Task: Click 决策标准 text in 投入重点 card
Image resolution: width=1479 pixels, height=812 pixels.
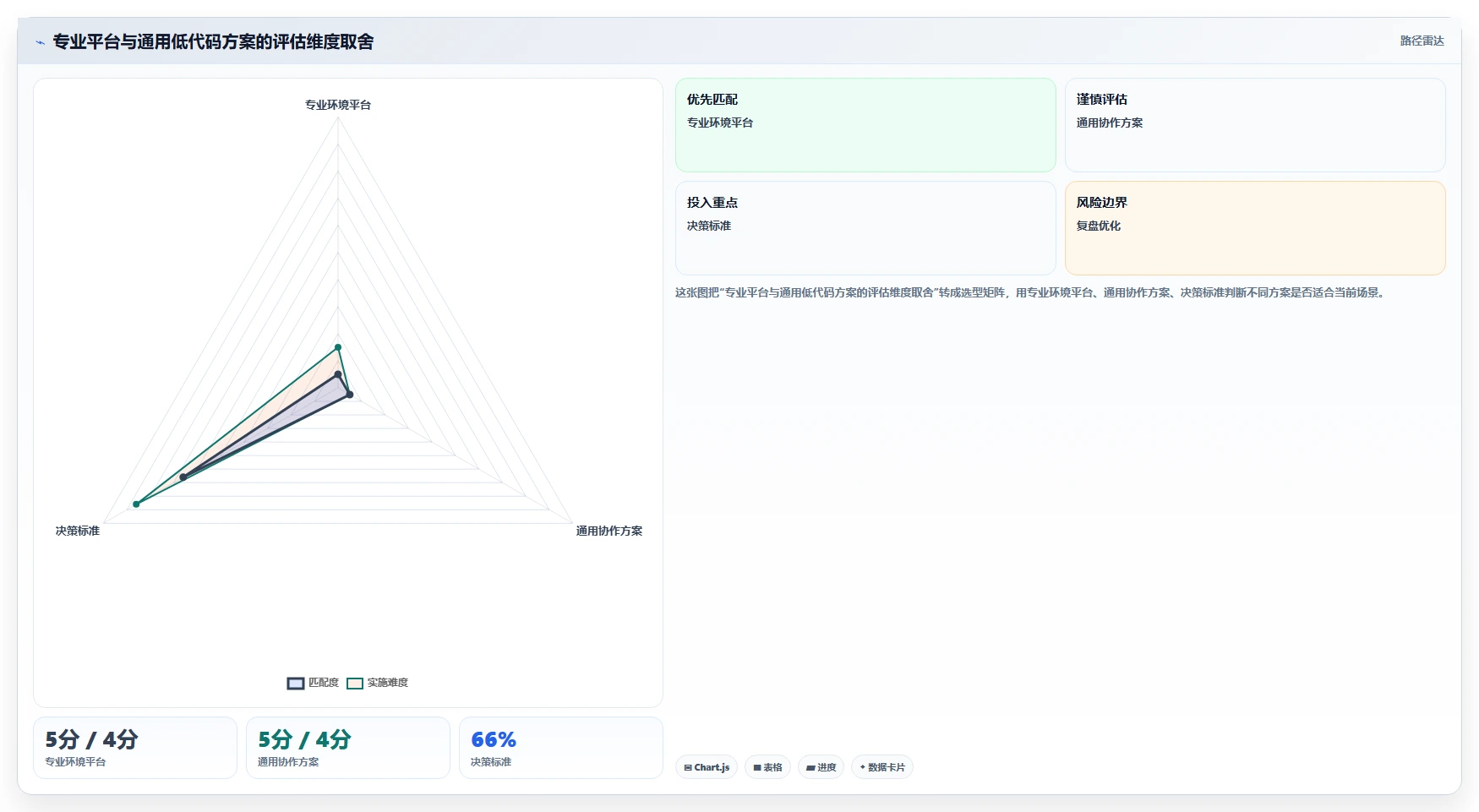Action: click(x=709, y=226)
